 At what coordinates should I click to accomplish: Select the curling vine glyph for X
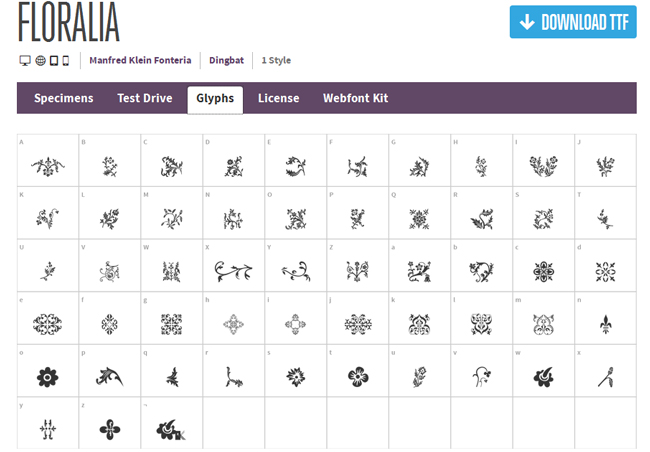pos(233,272)
